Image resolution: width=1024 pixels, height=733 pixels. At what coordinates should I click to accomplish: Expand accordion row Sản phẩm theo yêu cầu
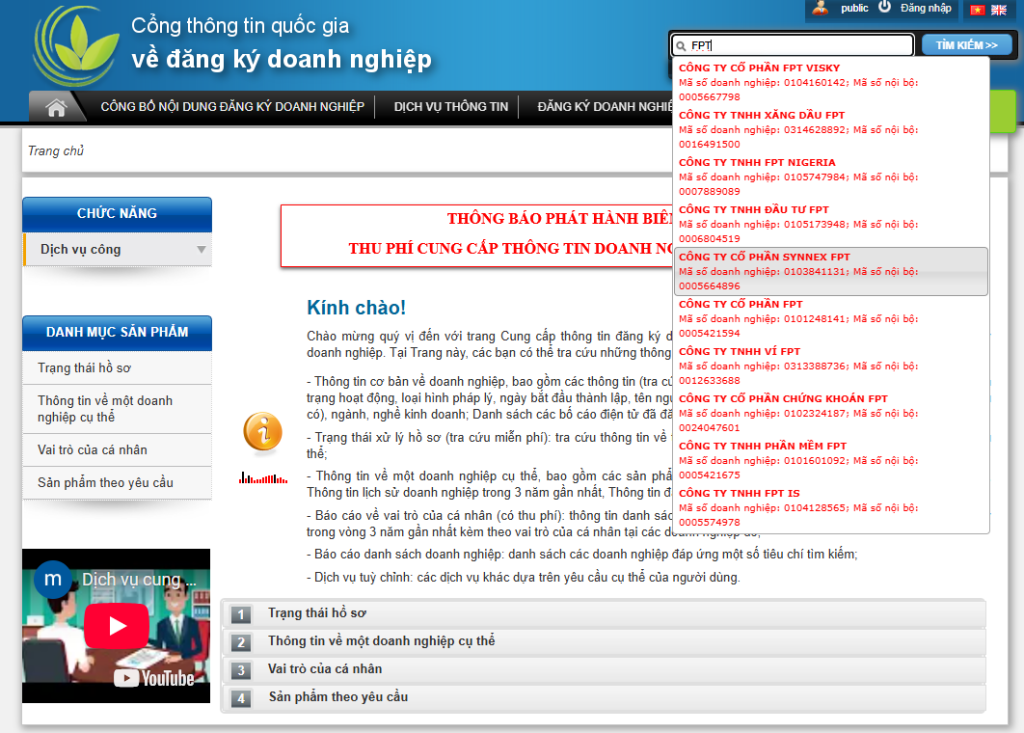pos(604,698)
